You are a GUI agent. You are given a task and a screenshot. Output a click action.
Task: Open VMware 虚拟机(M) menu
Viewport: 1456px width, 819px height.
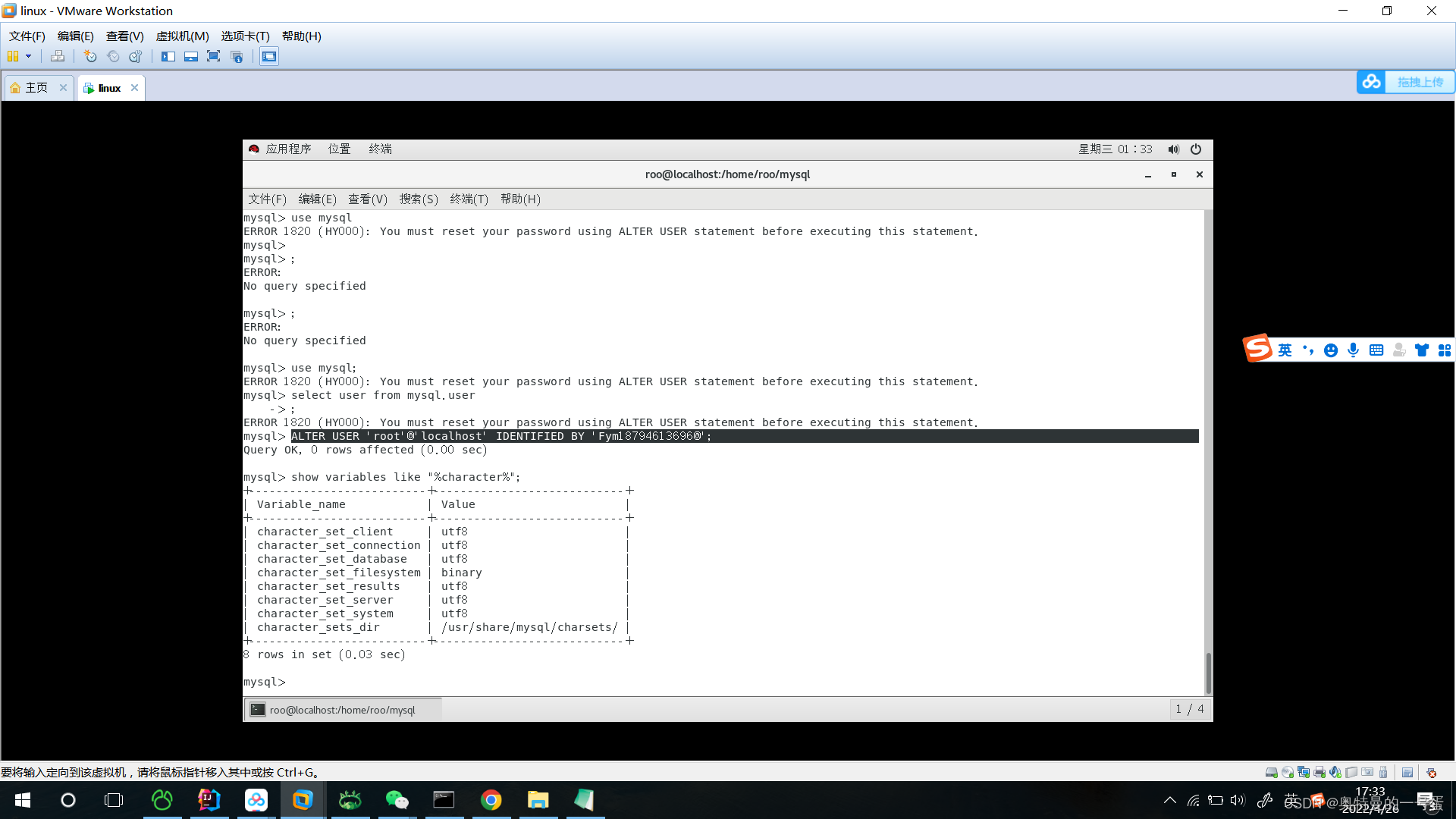point(183,36)
